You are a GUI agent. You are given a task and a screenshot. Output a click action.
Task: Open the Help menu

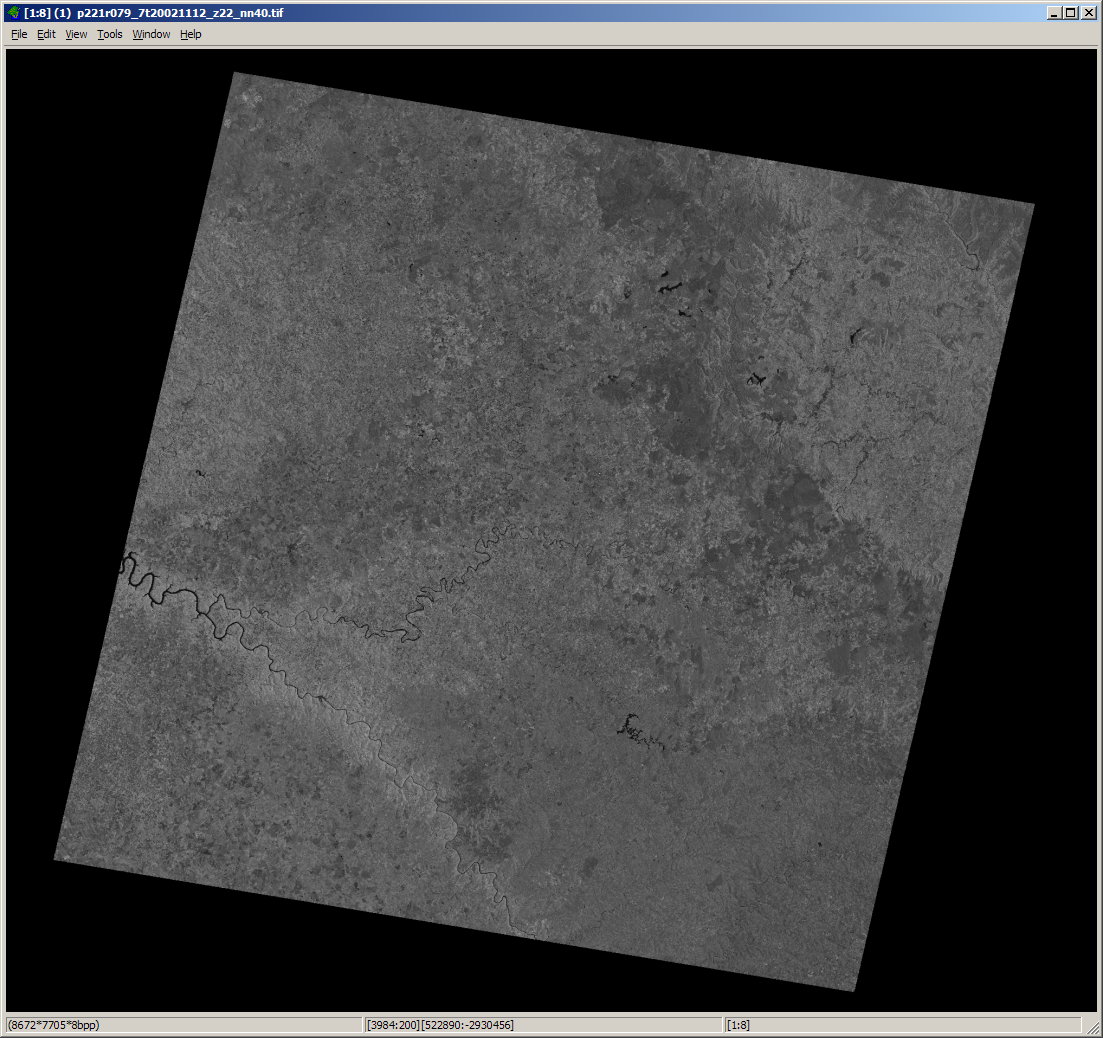point(190,34)
